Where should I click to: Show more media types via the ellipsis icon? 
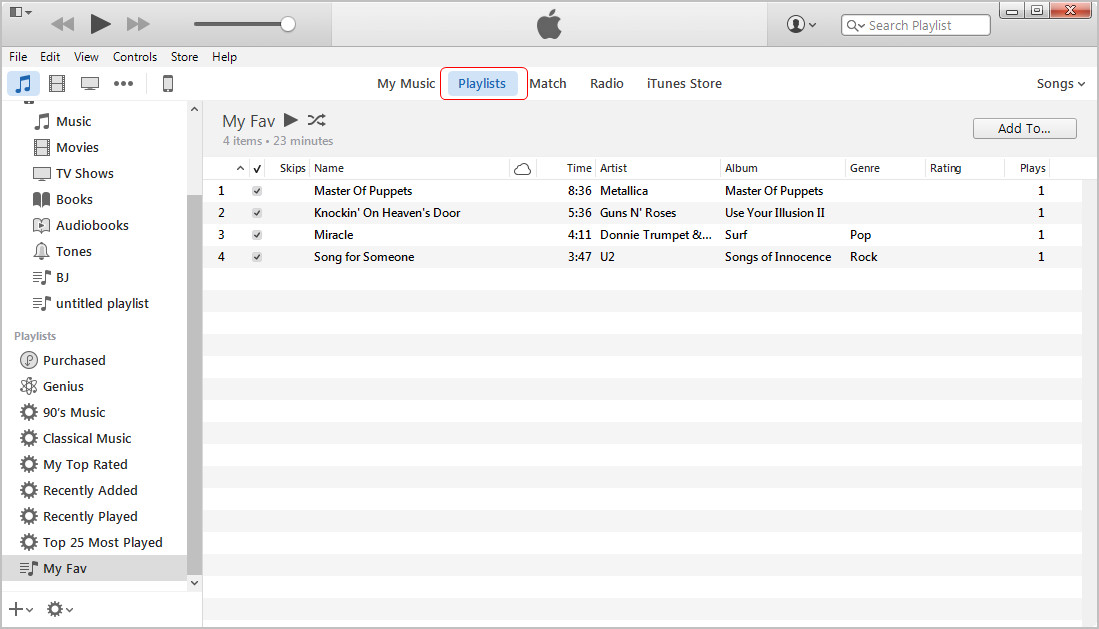(x=123, y=83)
